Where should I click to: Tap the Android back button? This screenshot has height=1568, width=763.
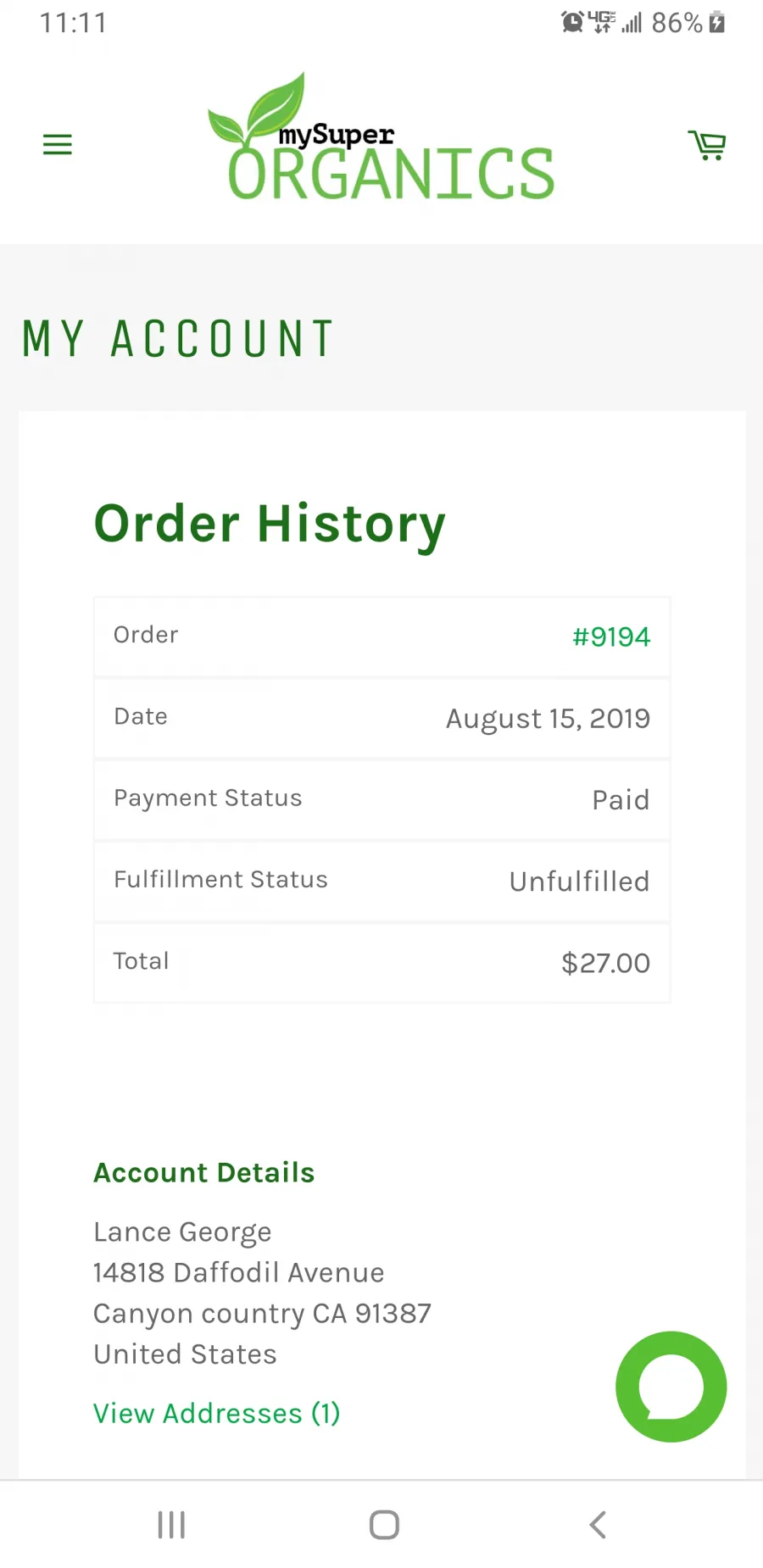(598, 1525)
